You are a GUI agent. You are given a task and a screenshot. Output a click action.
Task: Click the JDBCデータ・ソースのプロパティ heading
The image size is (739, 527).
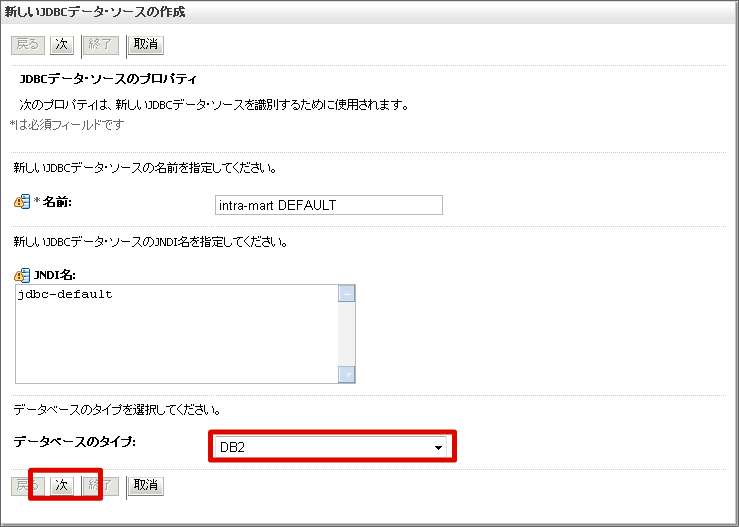coord(108,79)
